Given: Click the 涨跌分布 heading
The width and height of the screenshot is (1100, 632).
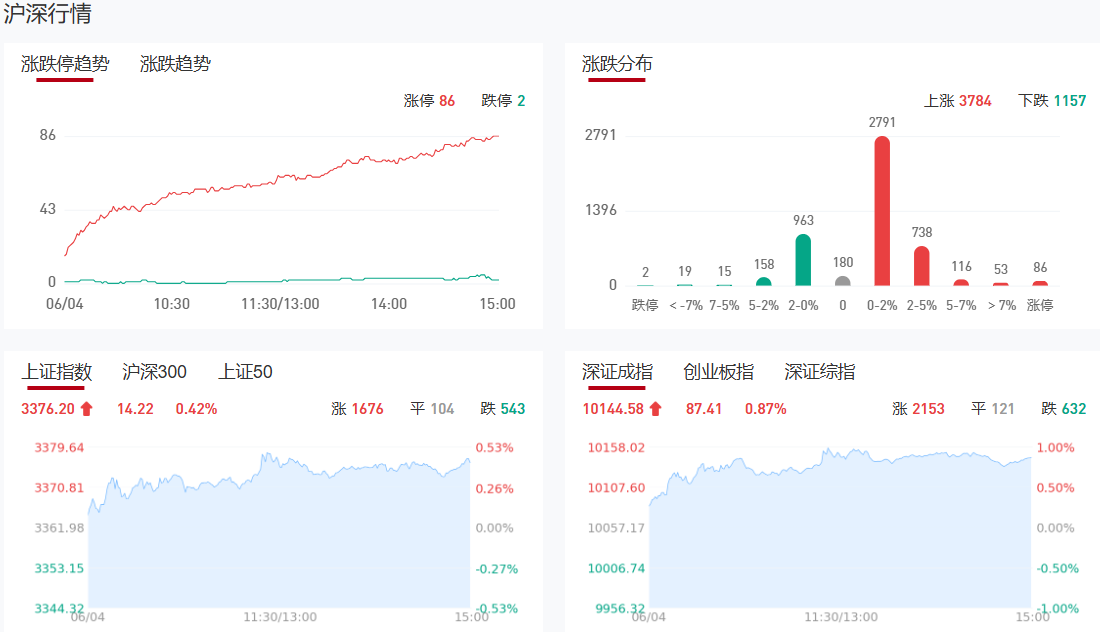Looking at the screenshot, I should point(617,64).
